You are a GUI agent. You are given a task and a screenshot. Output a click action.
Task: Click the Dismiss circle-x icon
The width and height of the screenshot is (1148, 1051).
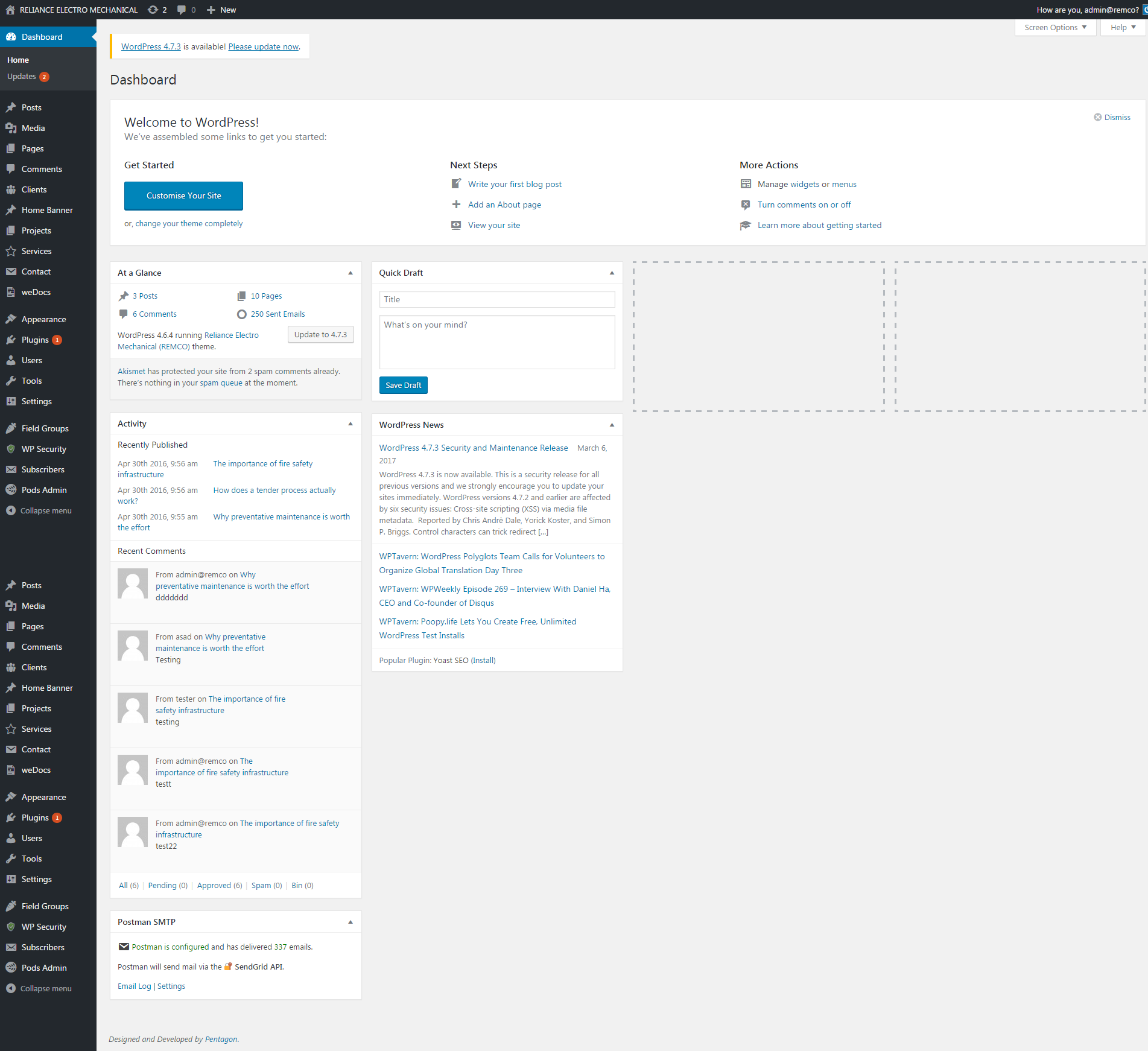coord(1098,117)
